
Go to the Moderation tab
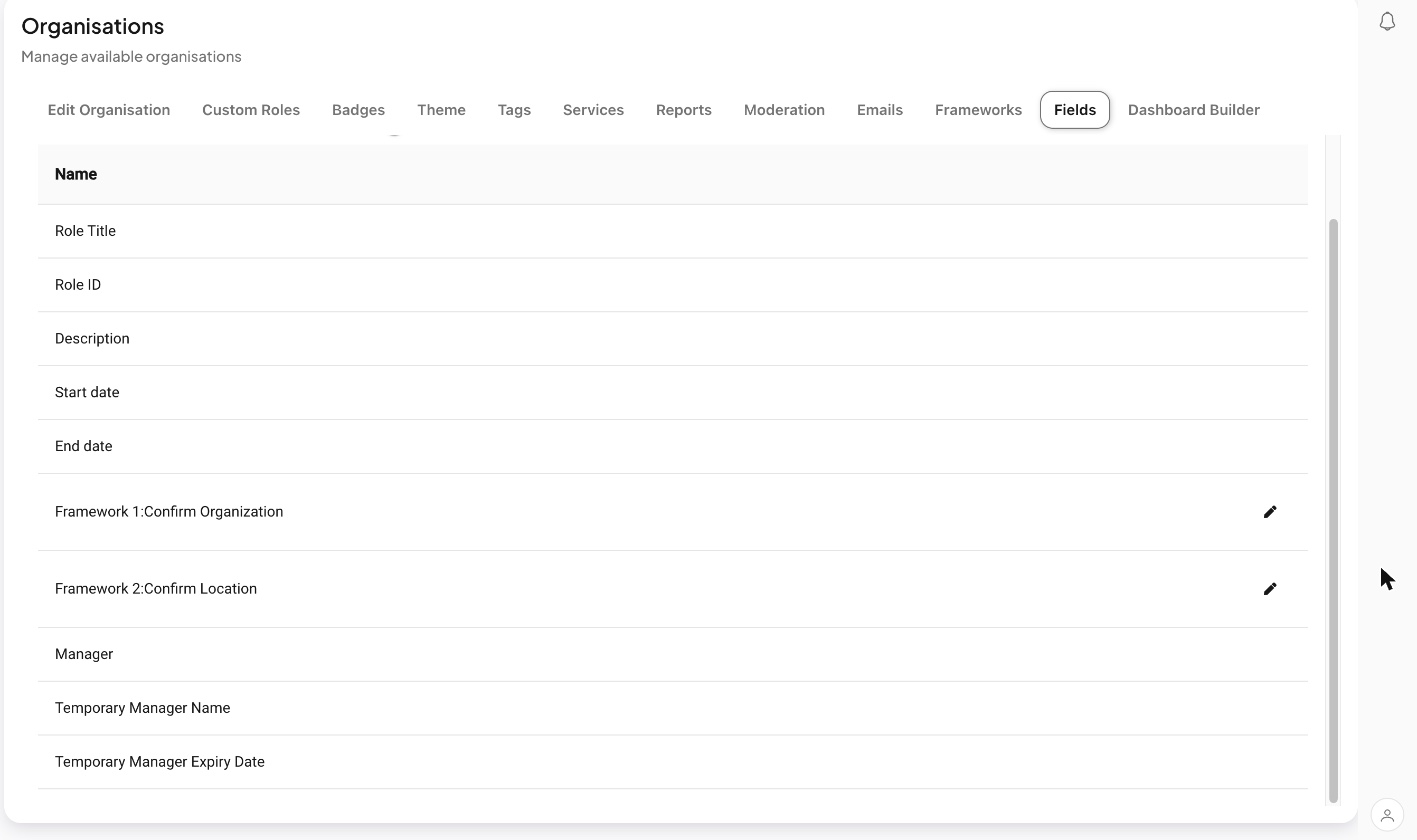(x=784, y=110)
